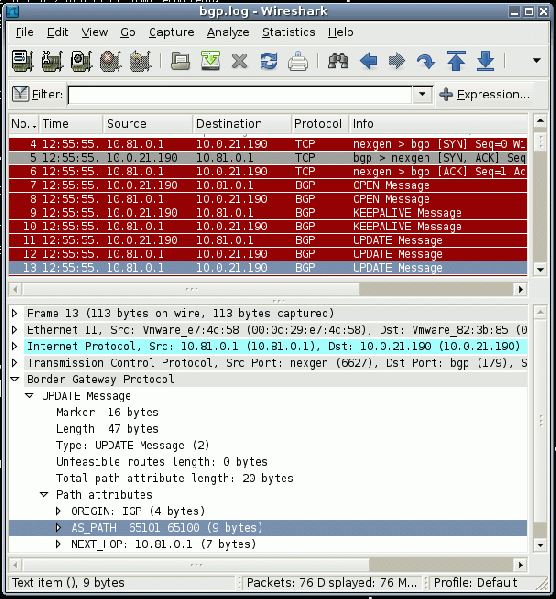This screenshot has width=556, height=599.
Task: Open the Wireshark window menu icon
Action: pos(13,11)
